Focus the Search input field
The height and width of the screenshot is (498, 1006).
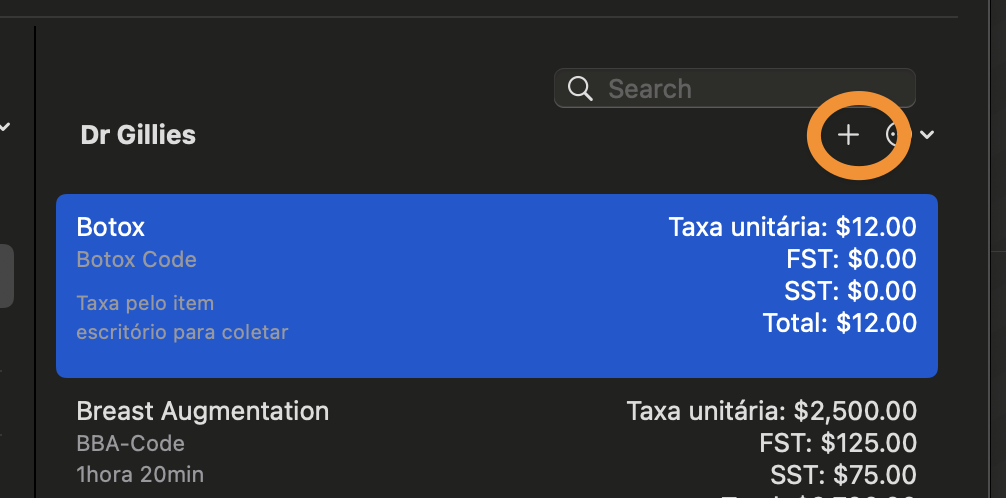pyautogui.click(x=735, y=89)
